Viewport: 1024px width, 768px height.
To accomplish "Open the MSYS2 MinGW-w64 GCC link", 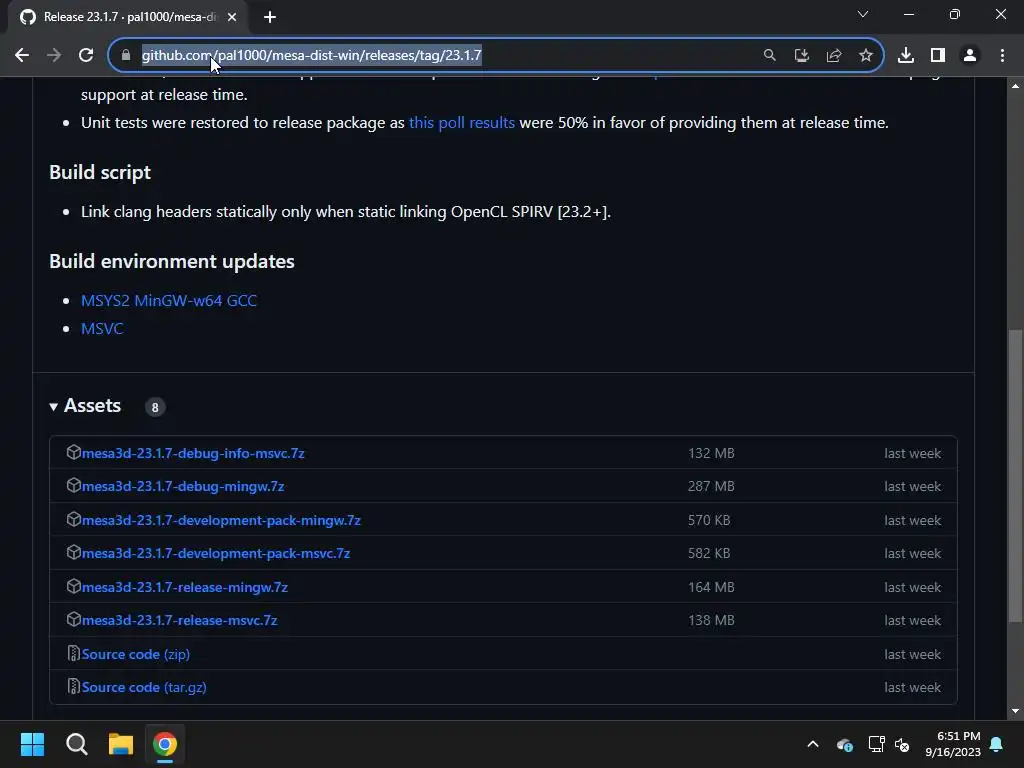I will tap(169, 300).
